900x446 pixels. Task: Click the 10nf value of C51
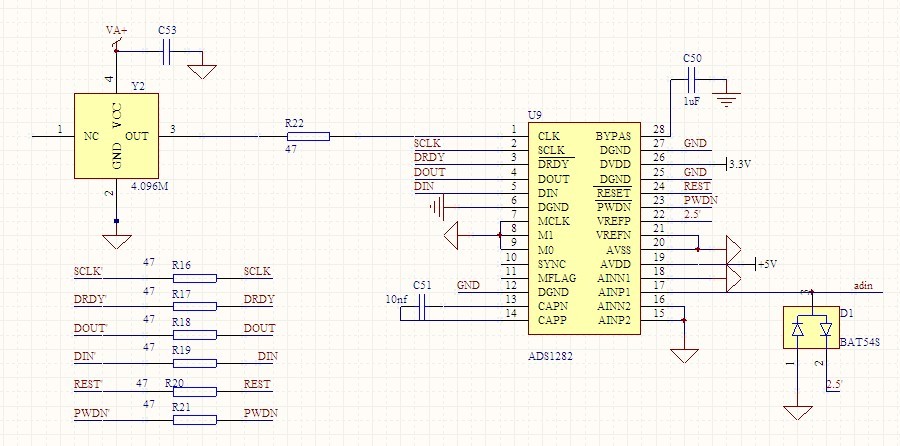[399, 298]
